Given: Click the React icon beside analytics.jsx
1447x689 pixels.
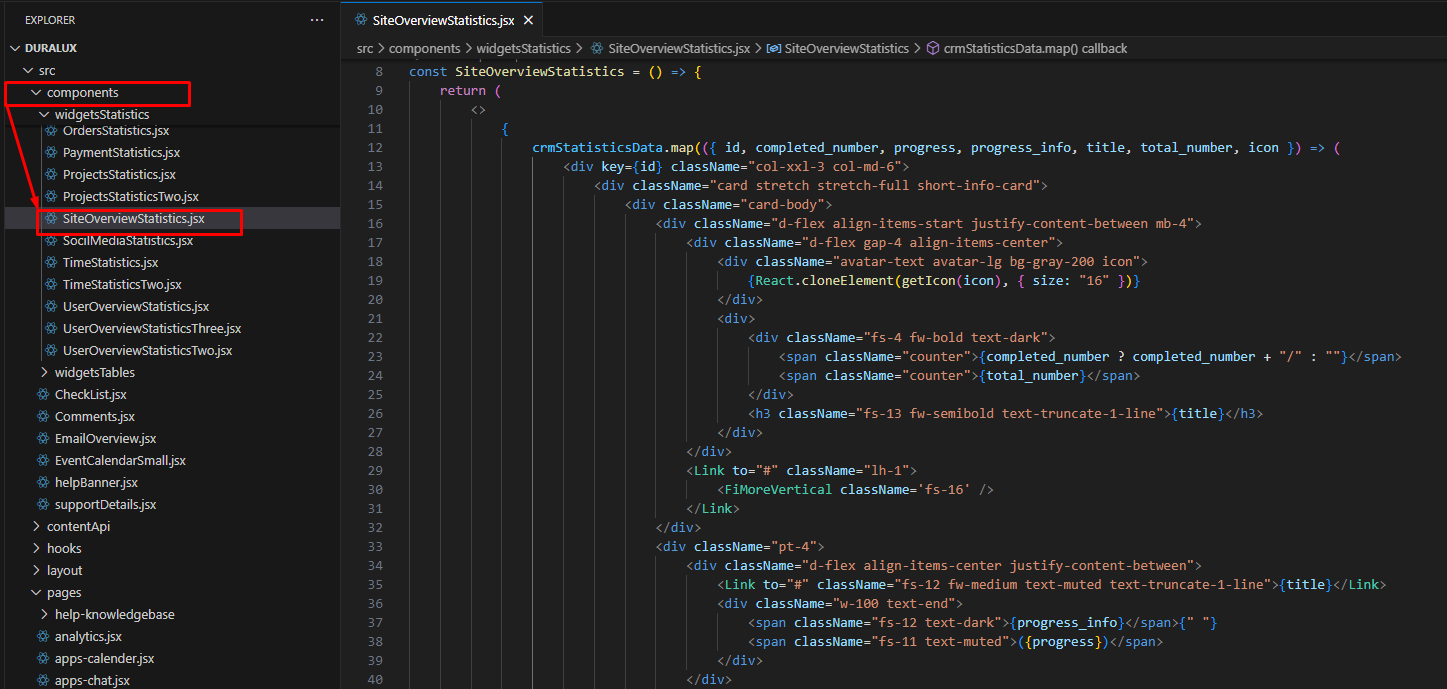Looking at the screenshot, I should coord(43,637).
